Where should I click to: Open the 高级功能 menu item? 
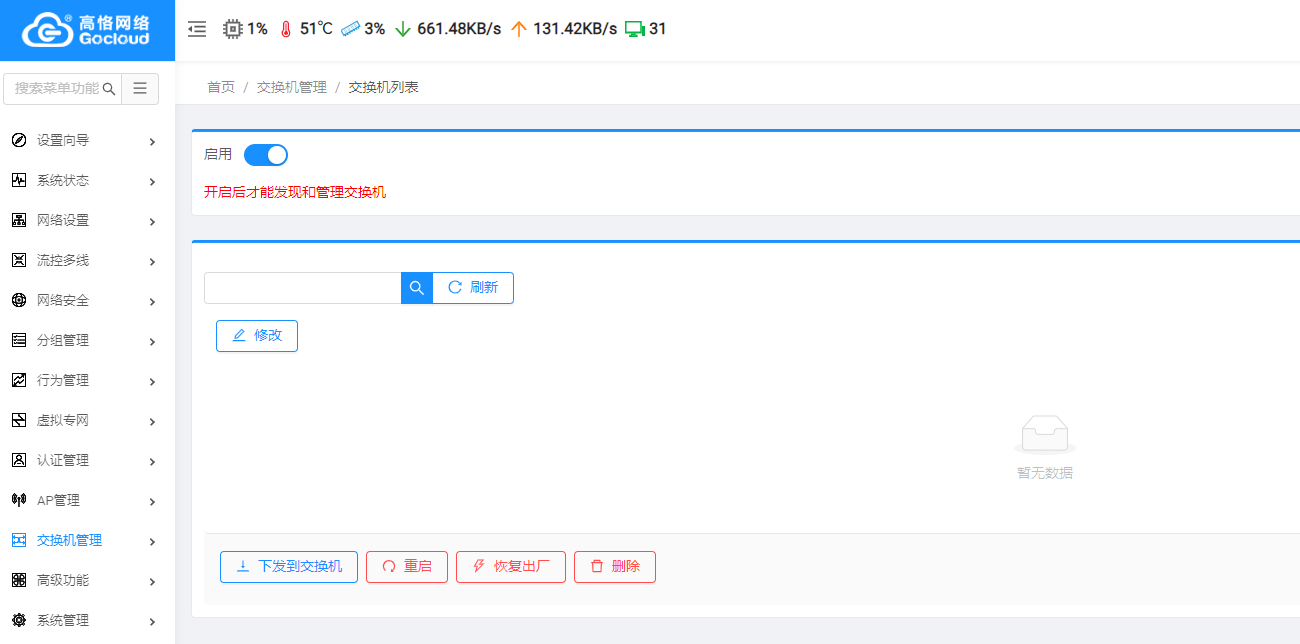87,580
